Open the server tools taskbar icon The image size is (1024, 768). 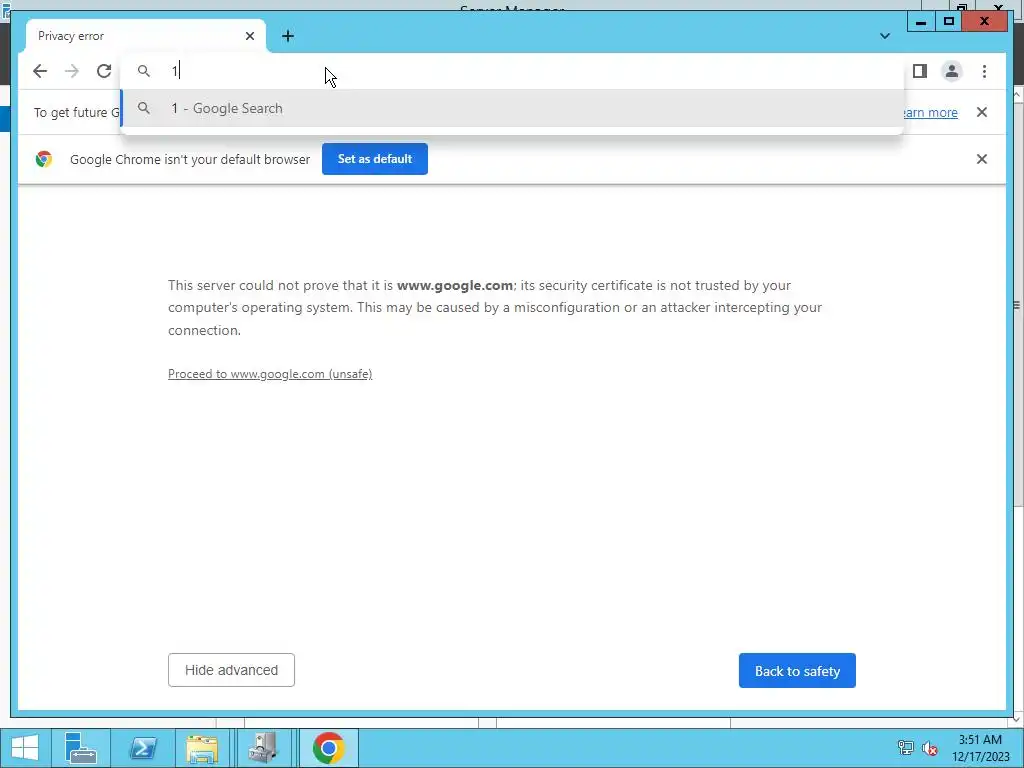(x=264, y=748)
